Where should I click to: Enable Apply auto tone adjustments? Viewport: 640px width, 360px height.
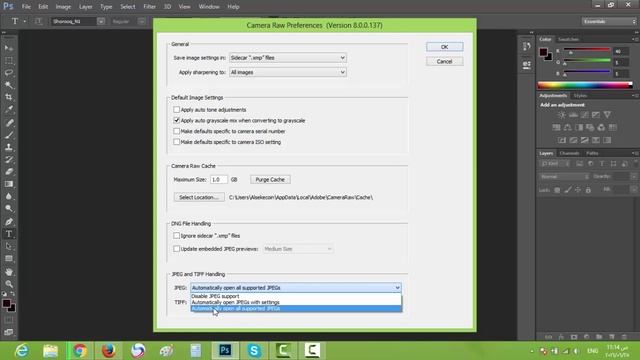tap(176, 109)
